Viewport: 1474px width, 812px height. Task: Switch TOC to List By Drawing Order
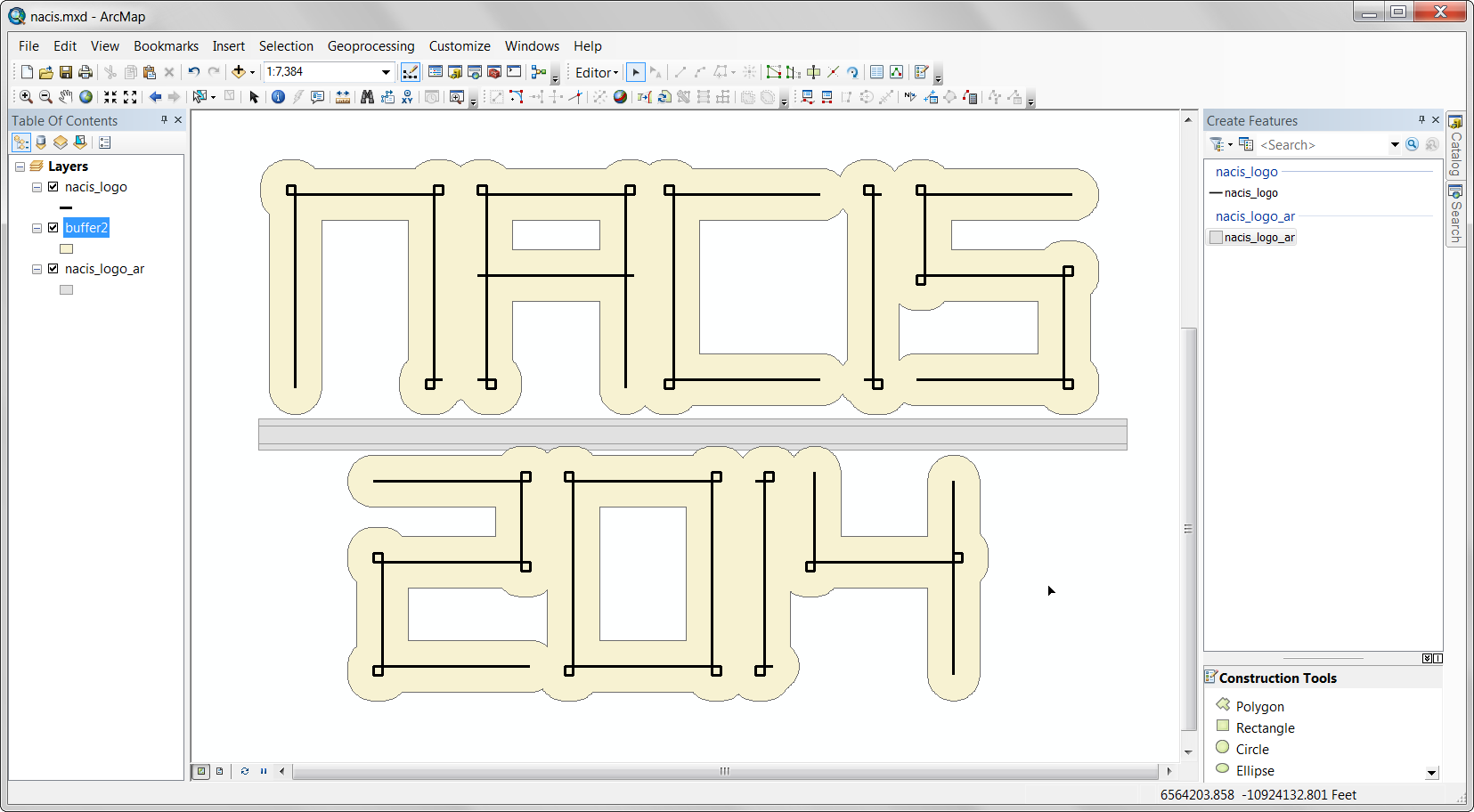click(21, 142)
